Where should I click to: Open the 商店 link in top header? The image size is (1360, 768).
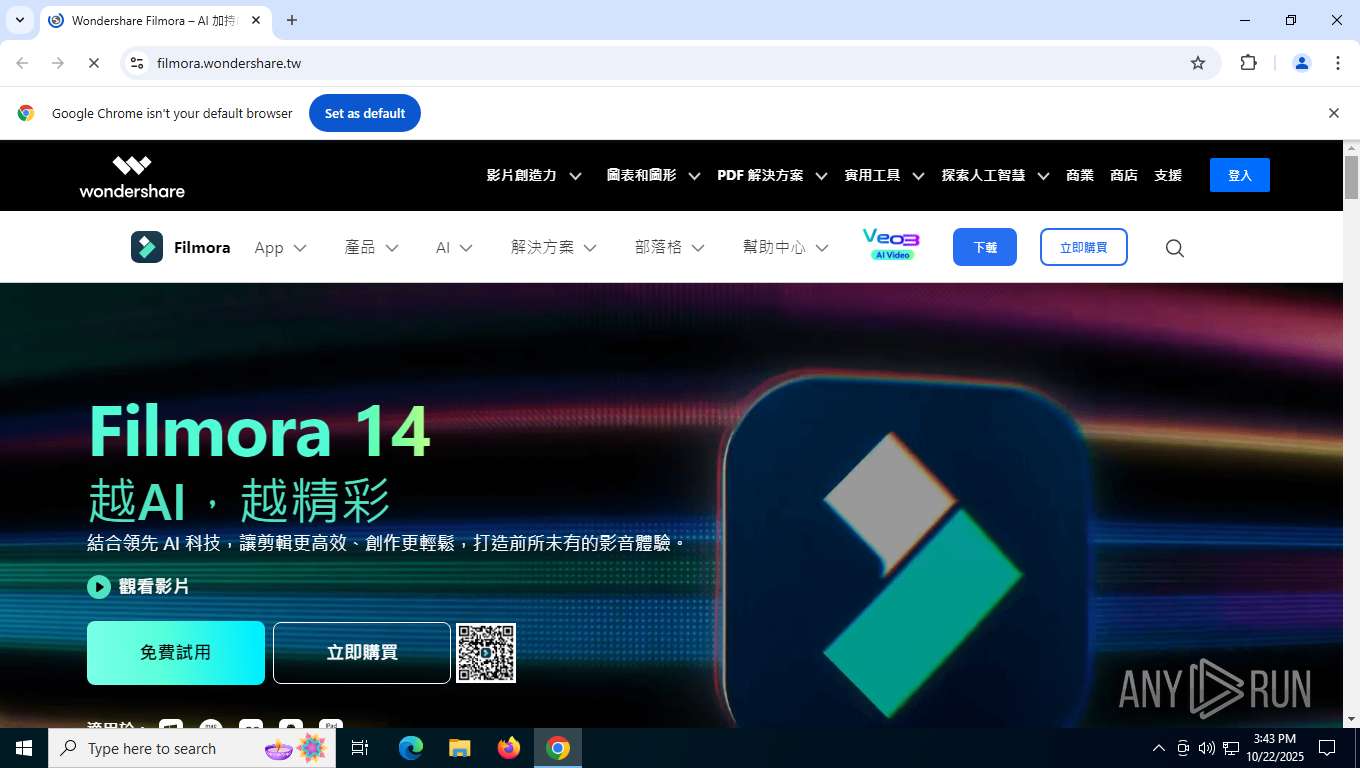pos(1124,175)
